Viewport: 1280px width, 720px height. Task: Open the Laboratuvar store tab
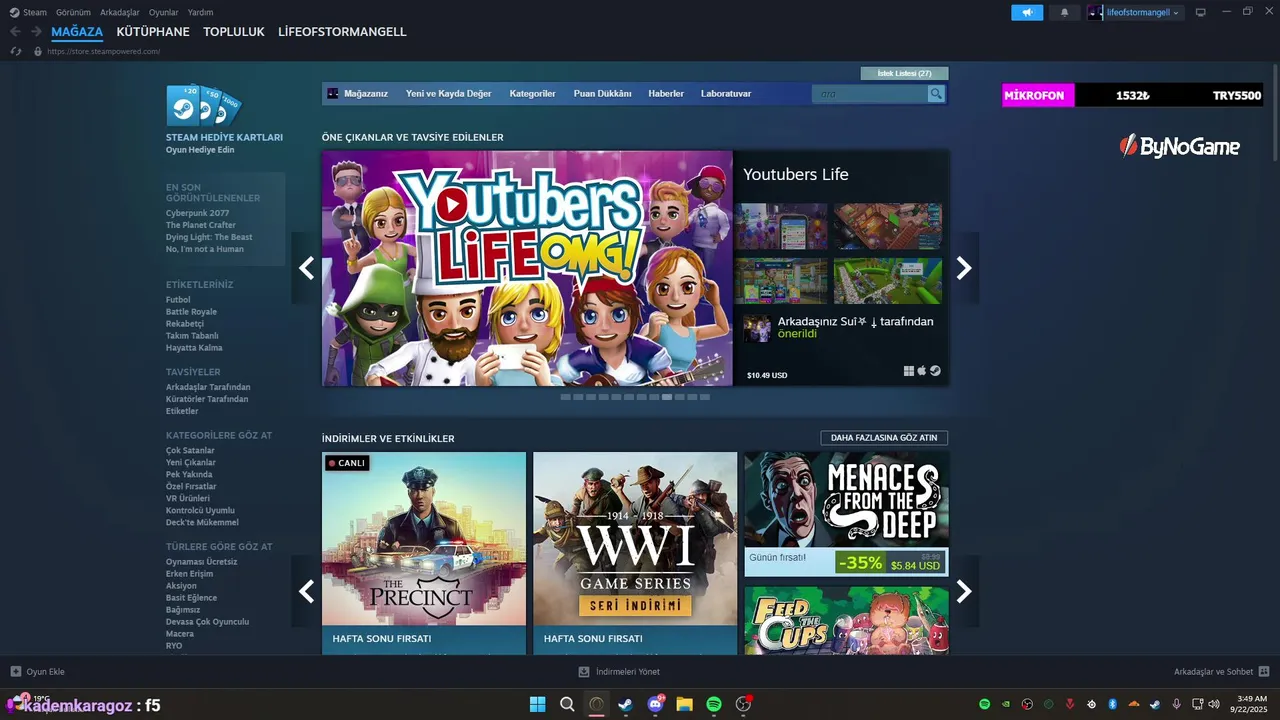click(726, 94)
